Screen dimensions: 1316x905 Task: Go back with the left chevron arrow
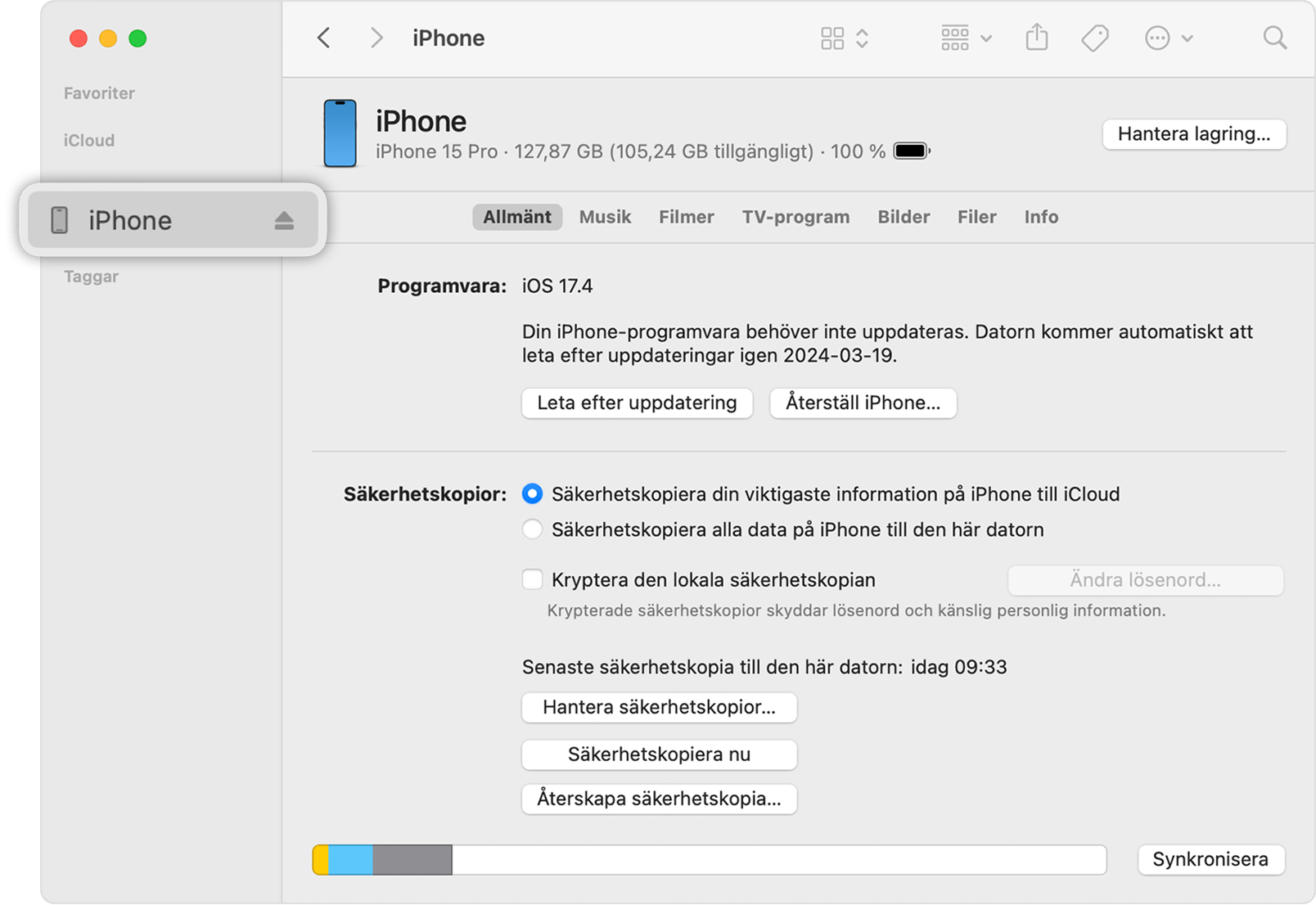pyautogui.click(x=324, y=38)
